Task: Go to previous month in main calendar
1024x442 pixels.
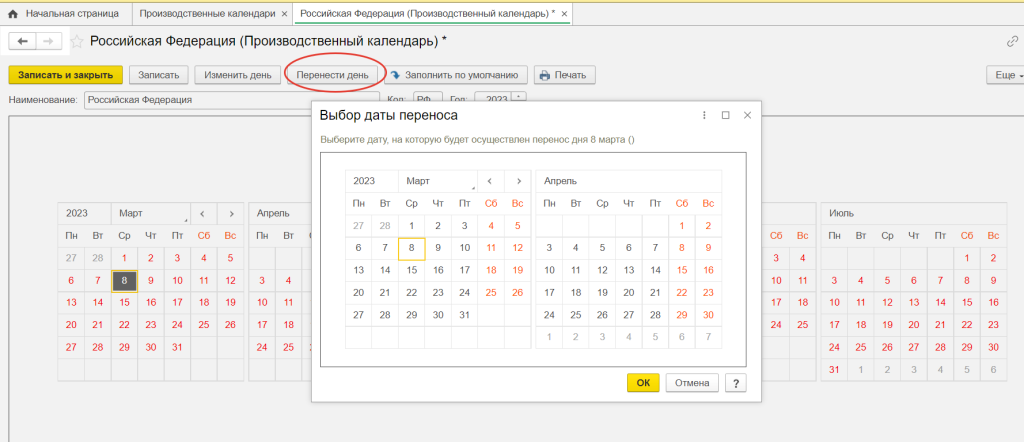Action: pyautogui.click(x=202, y=213)
